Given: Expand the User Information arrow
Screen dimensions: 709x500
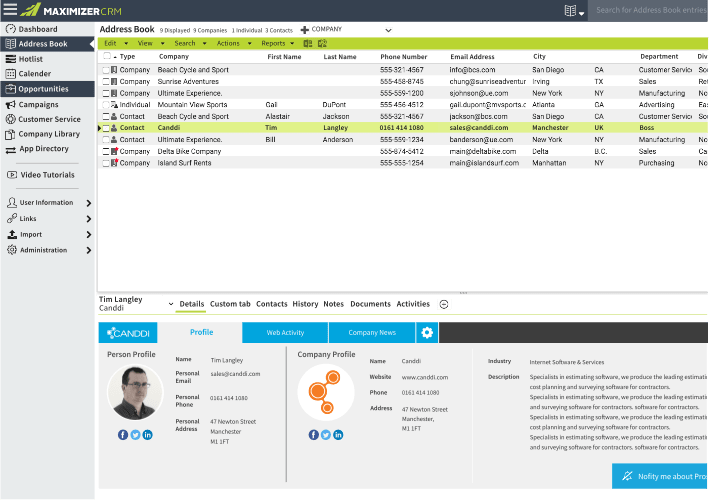Looking at the screenshot, I should point(89,203).
